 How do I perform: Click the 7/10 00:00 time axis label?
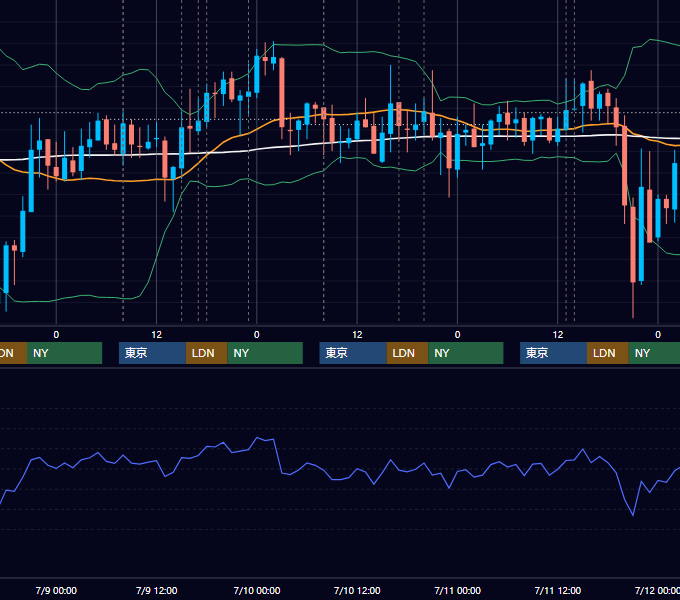tap(257, 590)
